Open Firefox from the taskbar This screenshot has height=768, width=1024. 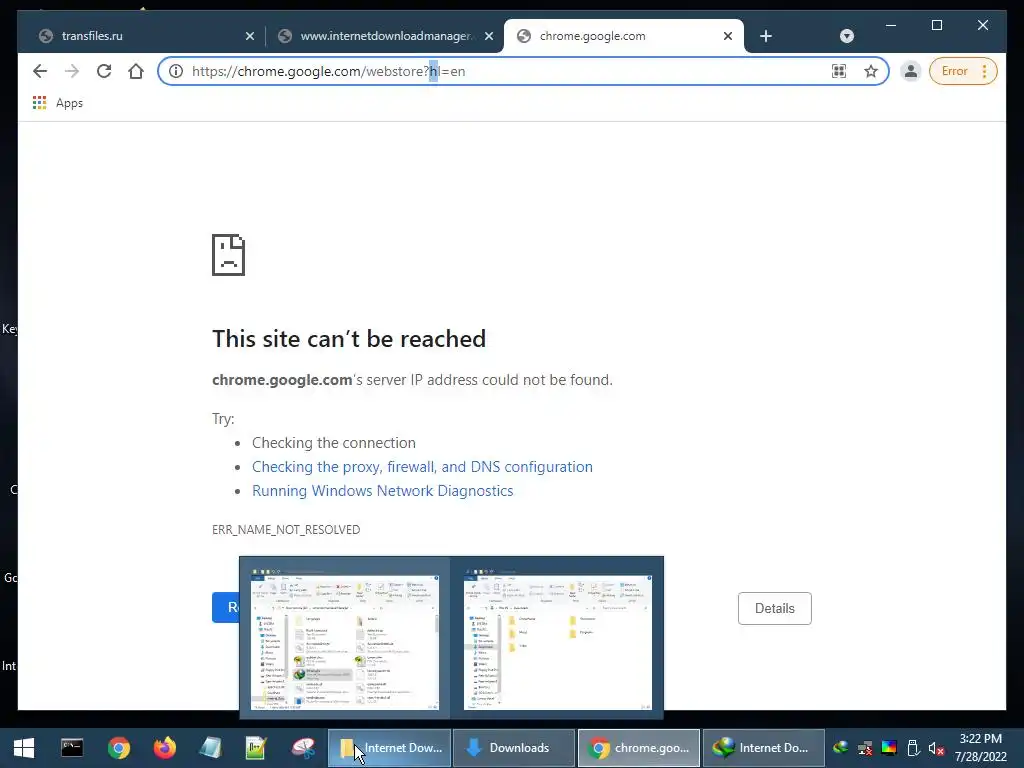pyautogui.click(x=165, y=748)
